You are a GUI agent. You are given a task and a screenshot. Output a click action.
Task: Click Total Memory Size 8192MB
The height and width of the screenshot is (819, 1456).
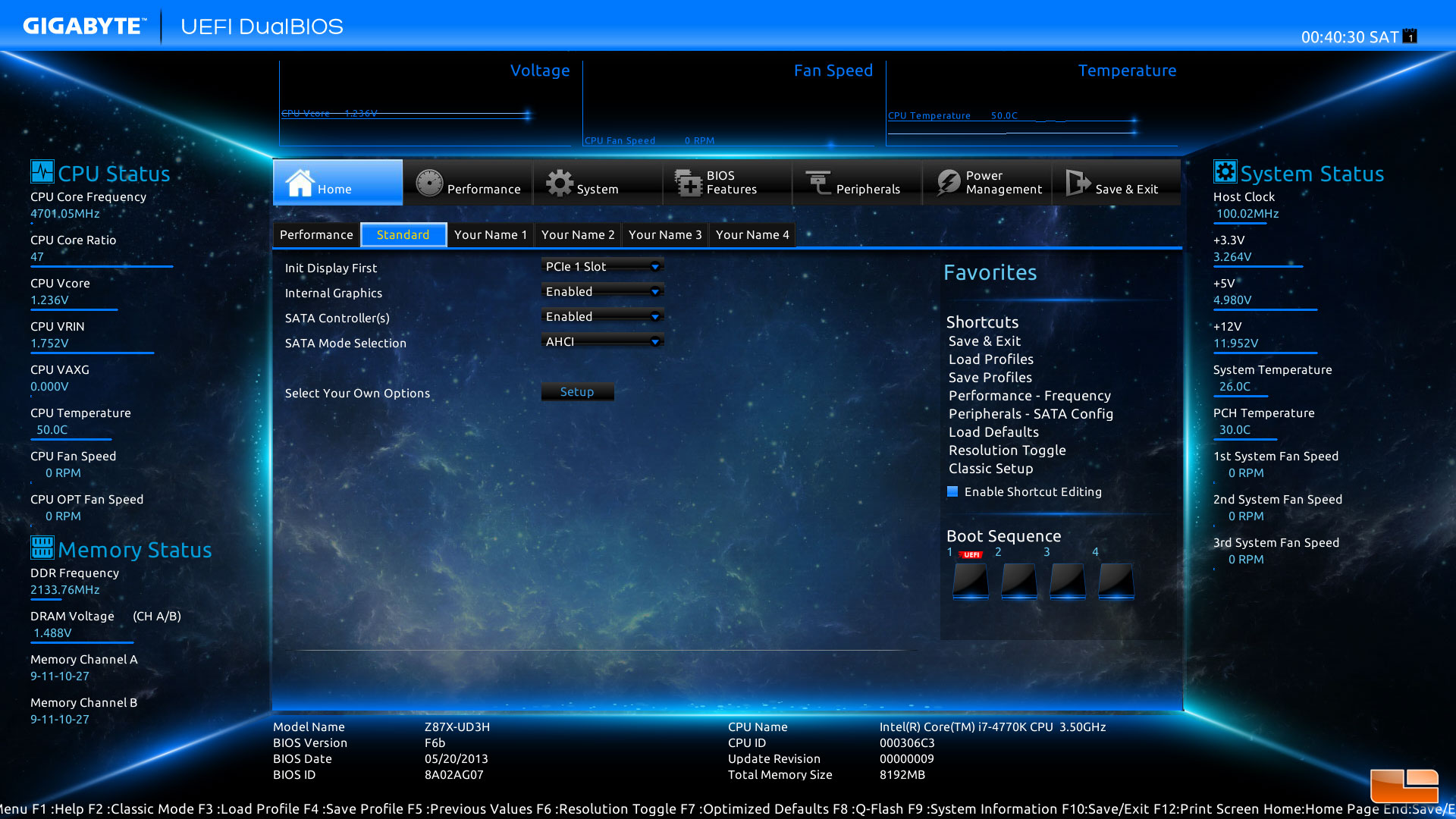tap(902, 774)
